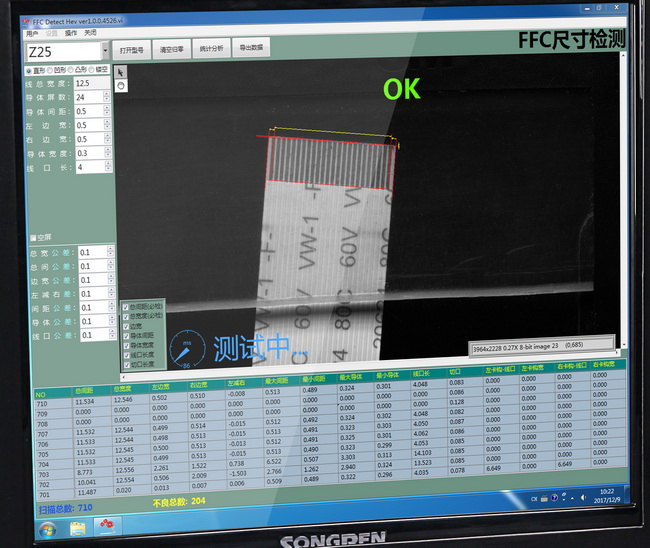650x548 pixels.
Task: Click the image info readout 3964x2228
Action: pos(542,345)
